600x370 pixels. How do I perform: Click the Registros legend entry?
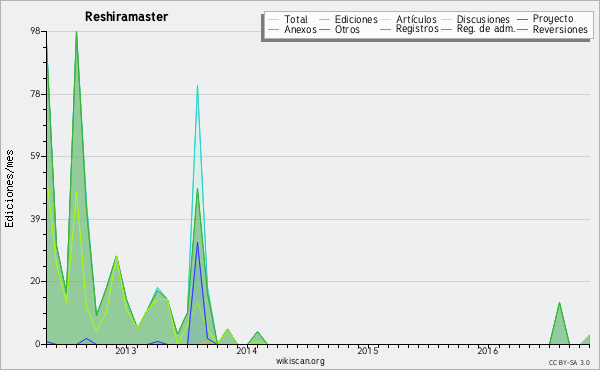tap(417, 29)
